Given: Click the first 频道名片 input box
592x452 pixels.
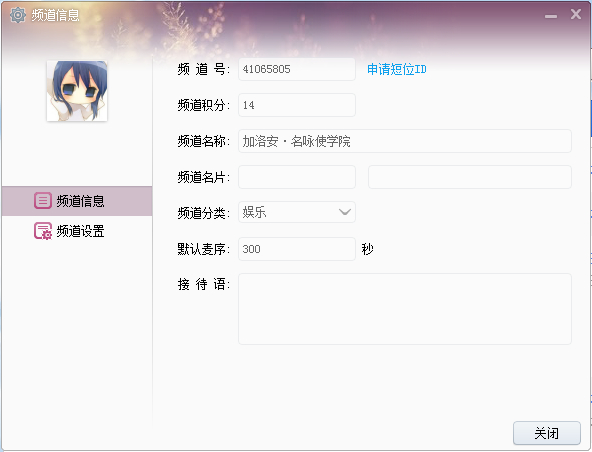Looking at the screenshot, I should coord(297,177).
